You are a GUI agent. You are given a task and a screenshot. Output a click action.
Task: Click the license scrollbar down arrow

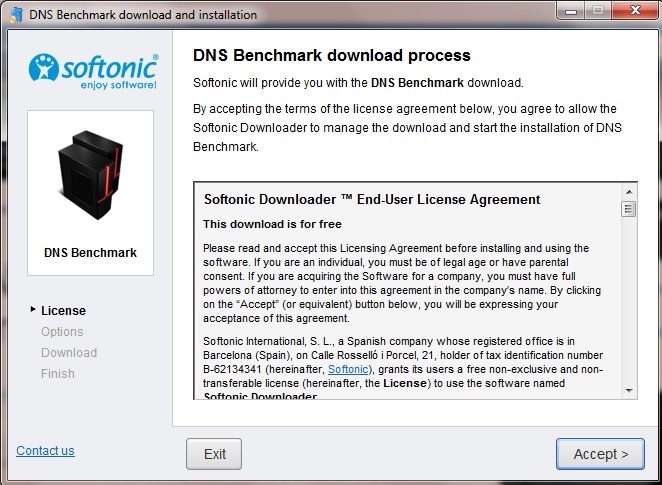point(629,390)
